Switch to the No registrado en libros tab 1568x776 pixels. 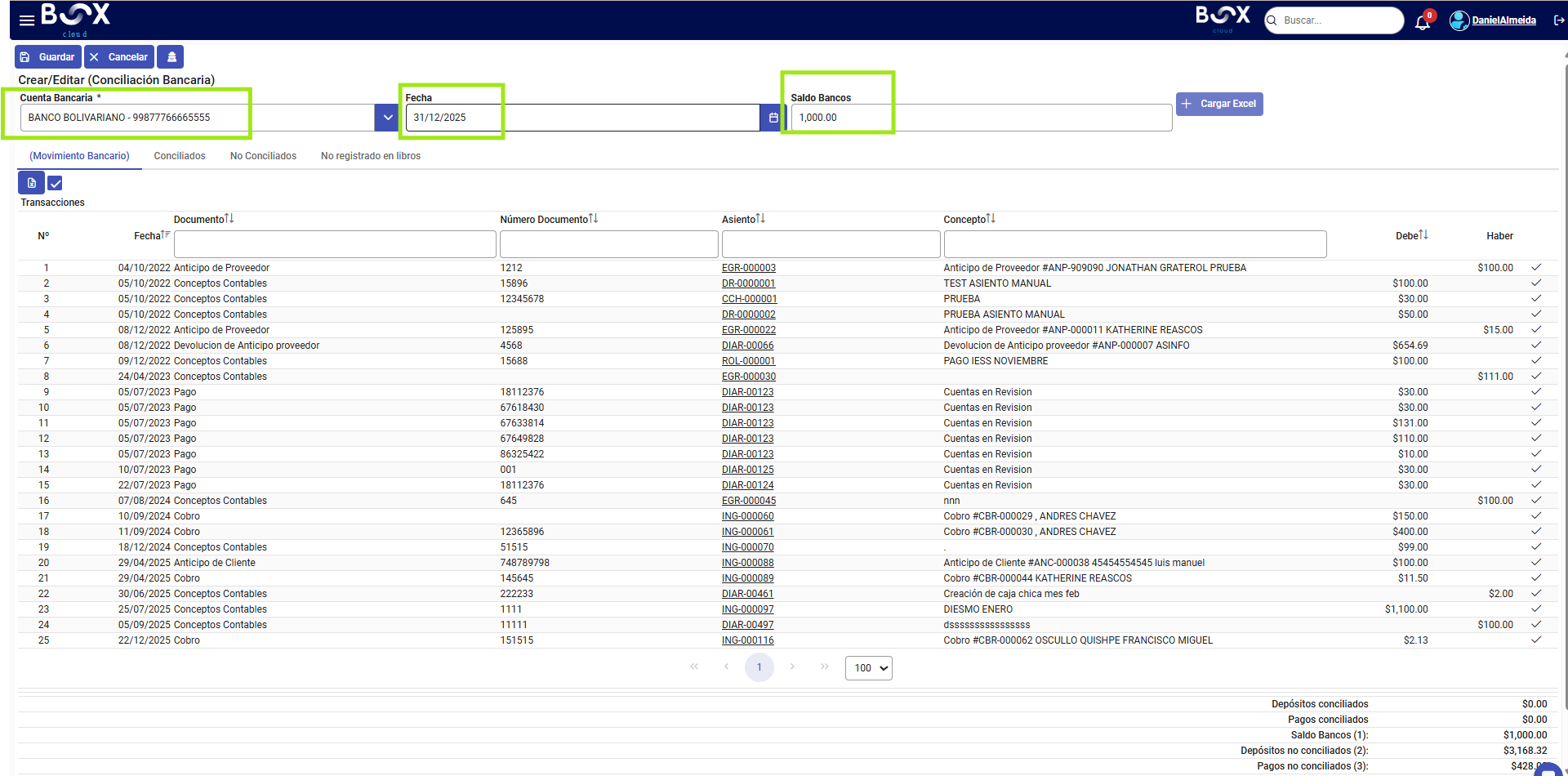pos(371,156)
